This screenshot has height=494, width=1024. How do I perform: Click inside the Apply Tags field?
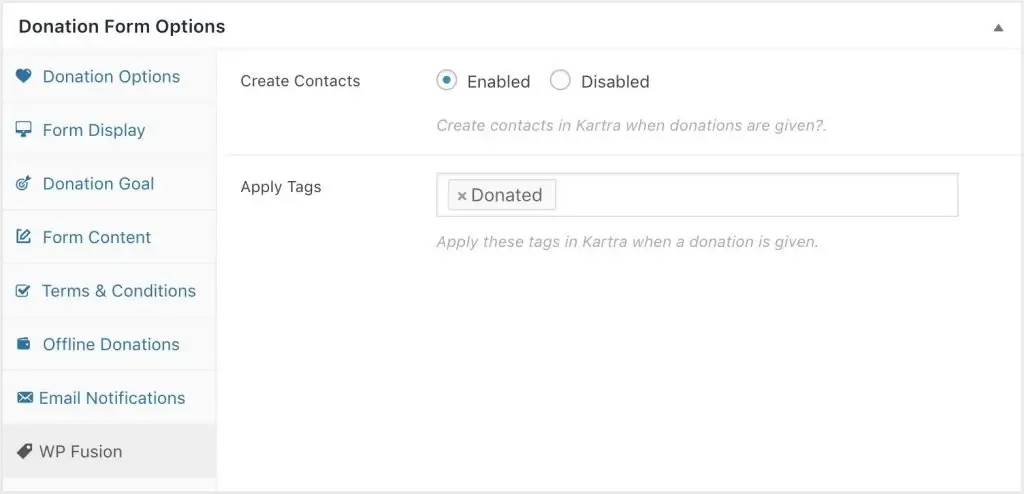[x=750, y=195]
